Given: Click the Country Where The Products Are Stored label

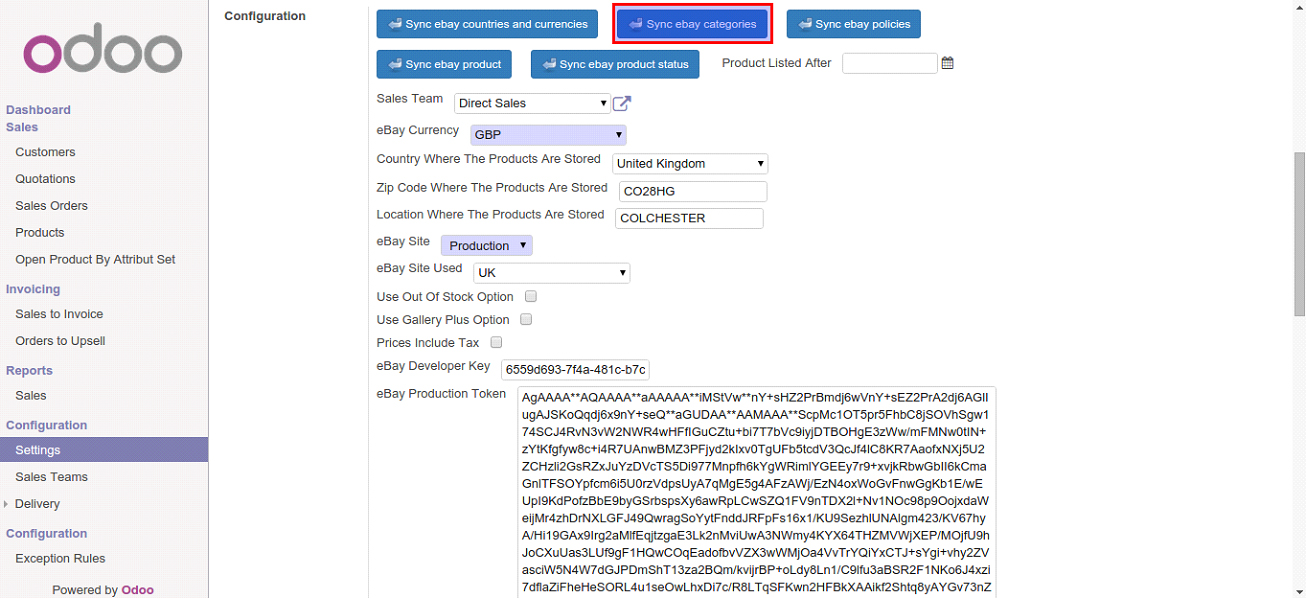Looking at the screenshot, I should pos(490,159).
